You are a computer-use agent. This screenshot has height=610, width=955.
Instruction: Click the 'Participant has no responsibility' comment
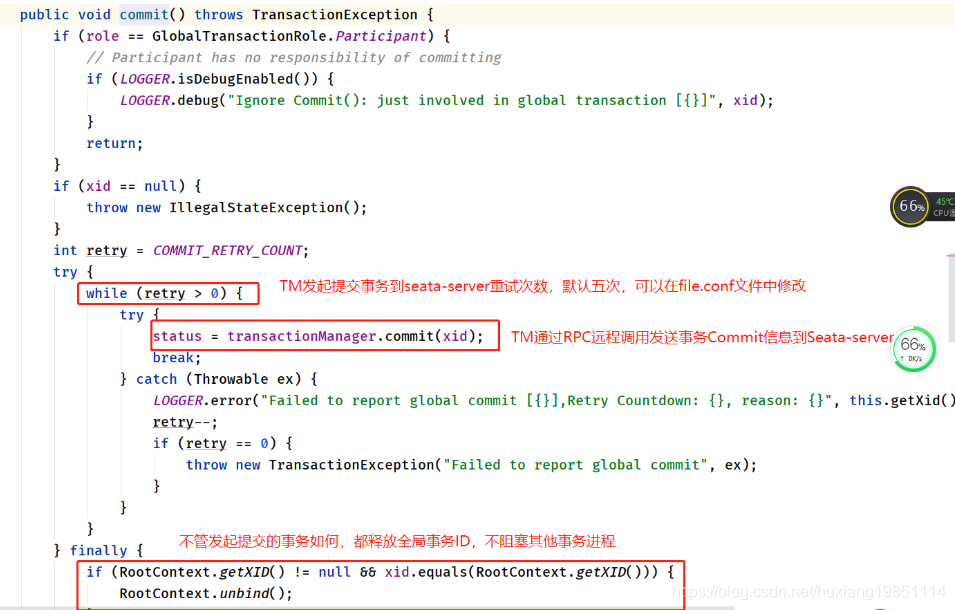point(294,57)
